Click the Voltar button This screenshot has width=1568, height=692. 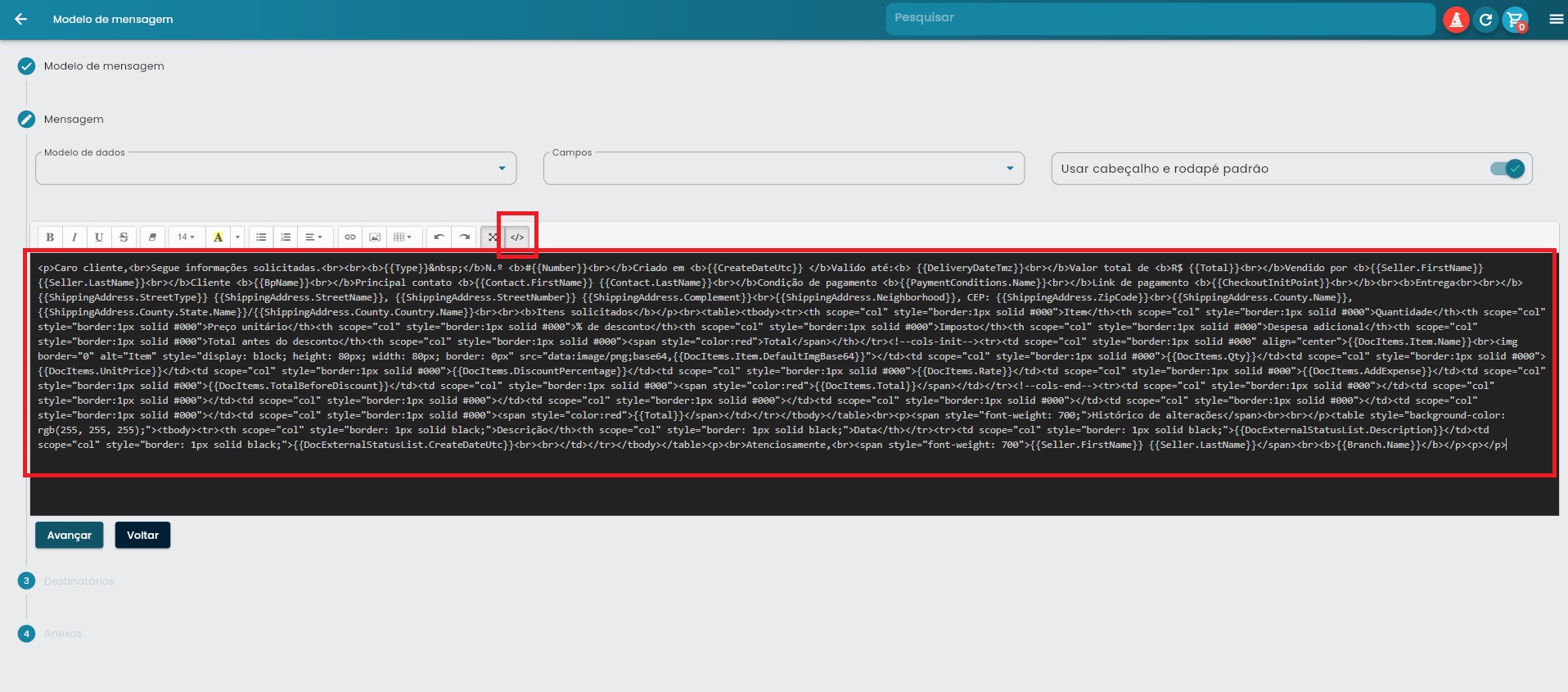142,535
